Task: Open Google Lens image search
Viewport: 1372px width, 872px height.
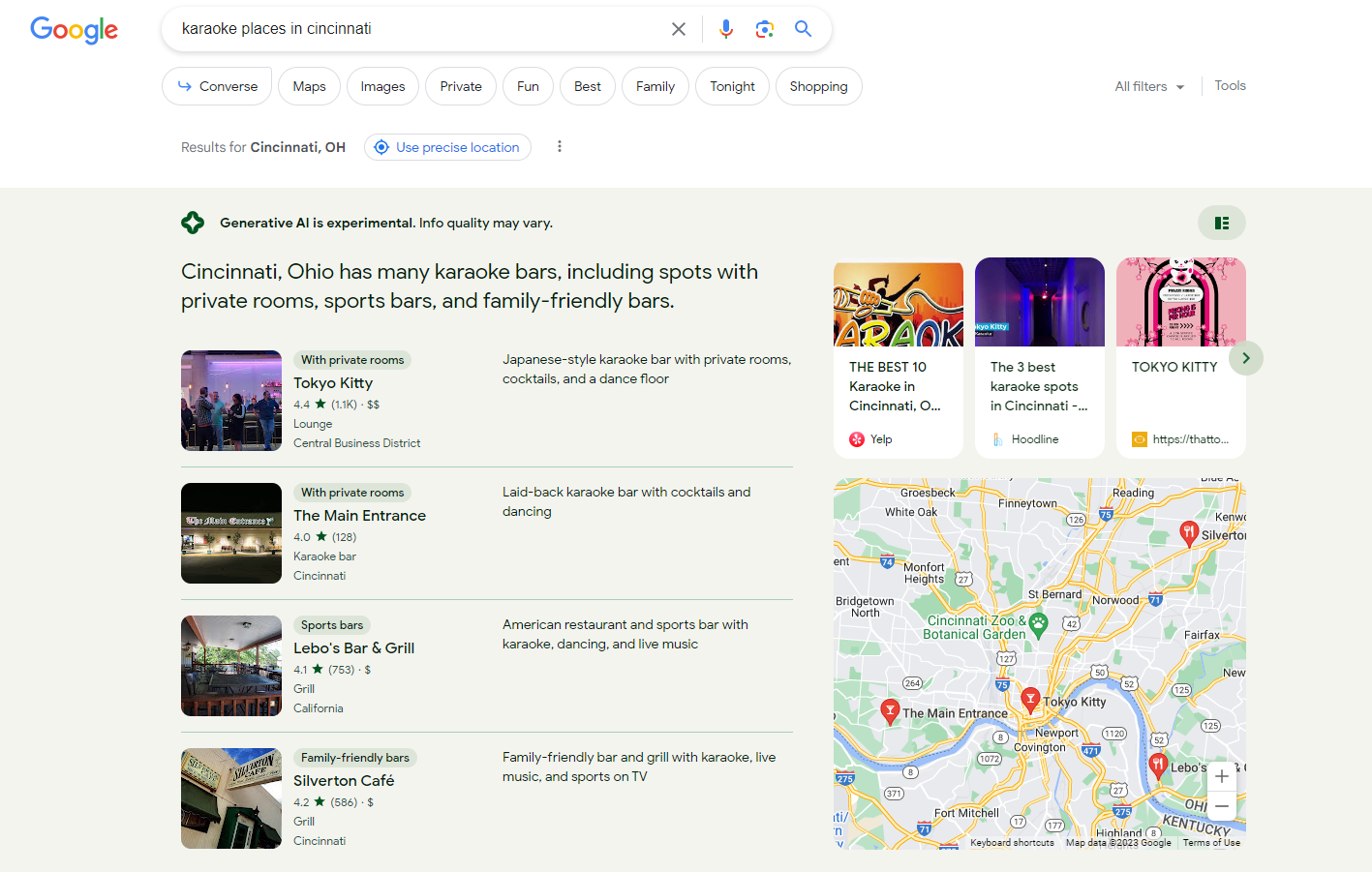Action: [x=765, y=29]
